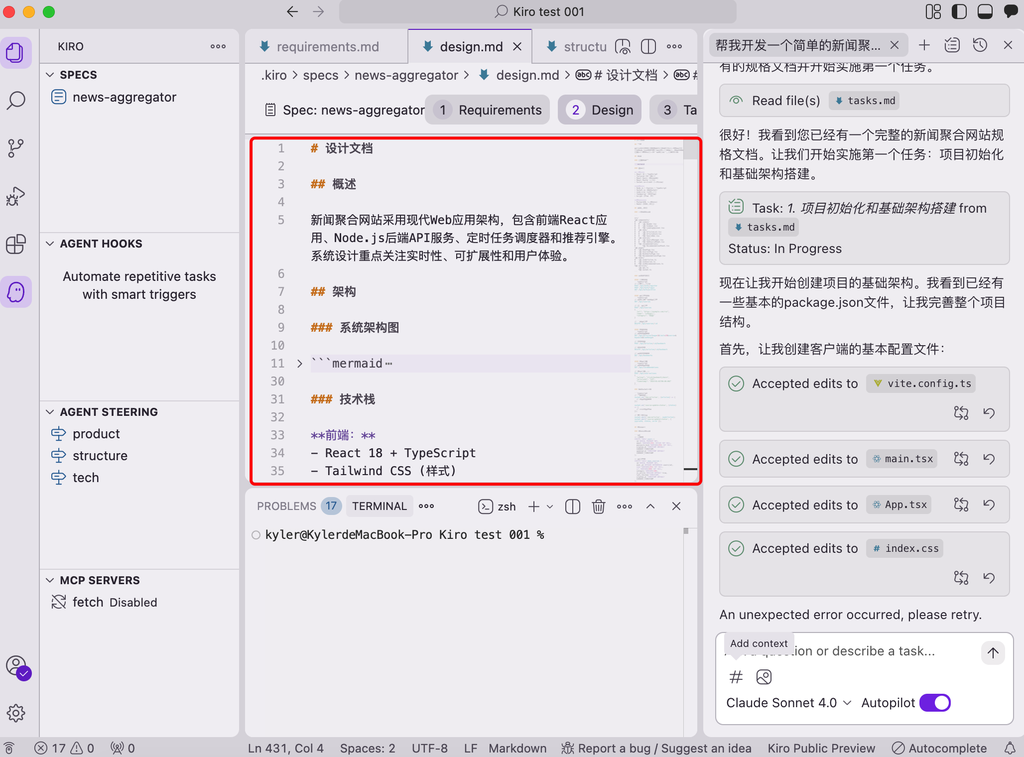Expand the folded mermaid code block
Viewport: 1024px width, 757px height.
click(x=299, y=363)
